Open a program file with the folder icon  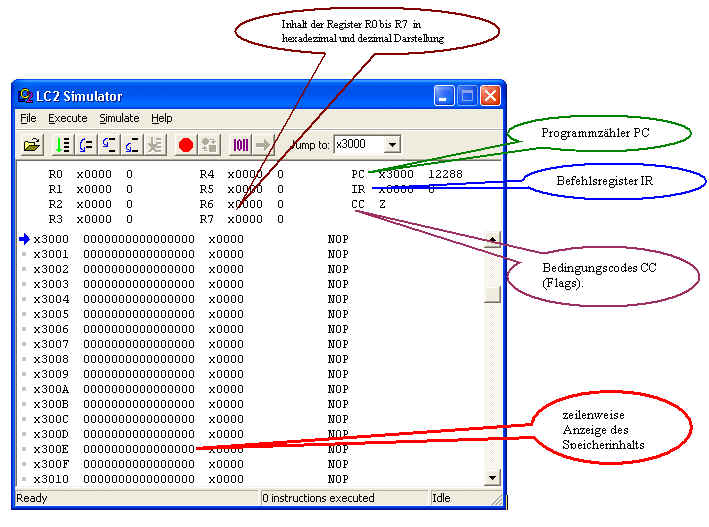(32, 145)
